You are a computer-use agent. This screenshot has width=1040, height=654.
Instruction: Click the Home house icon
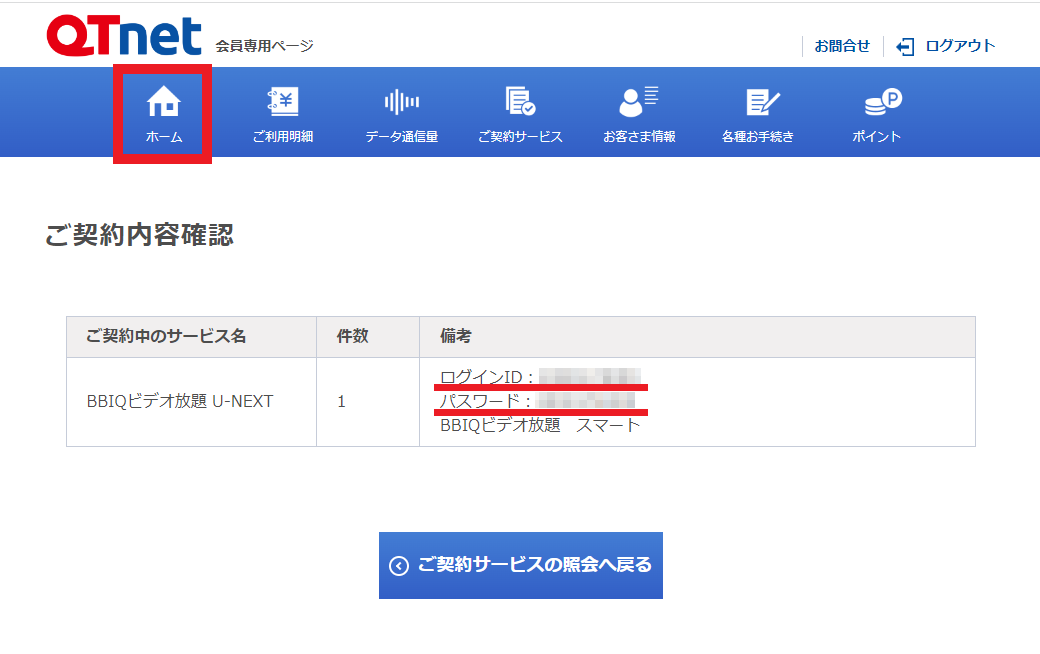tap(163, 101)
